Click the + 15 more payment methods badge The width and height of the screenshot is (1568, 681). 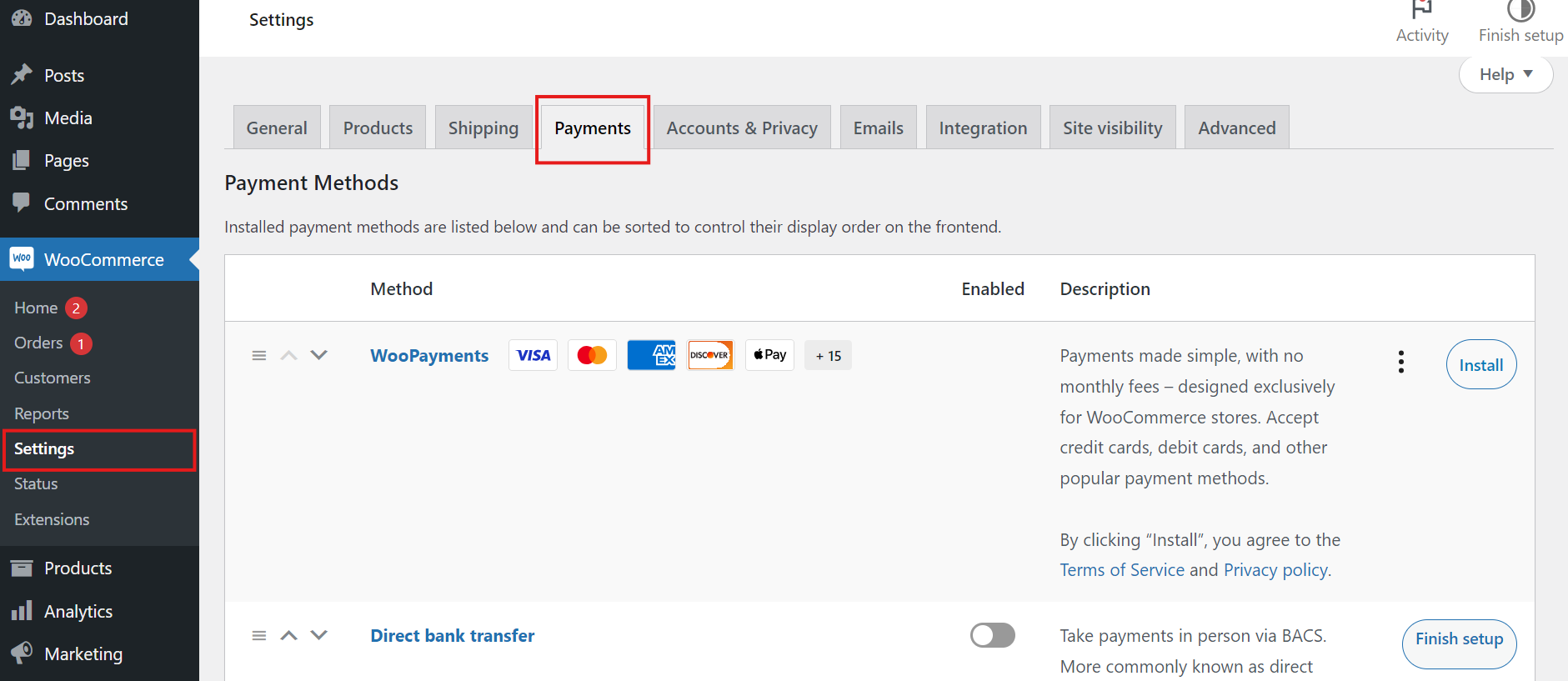(x=829, y=356)
